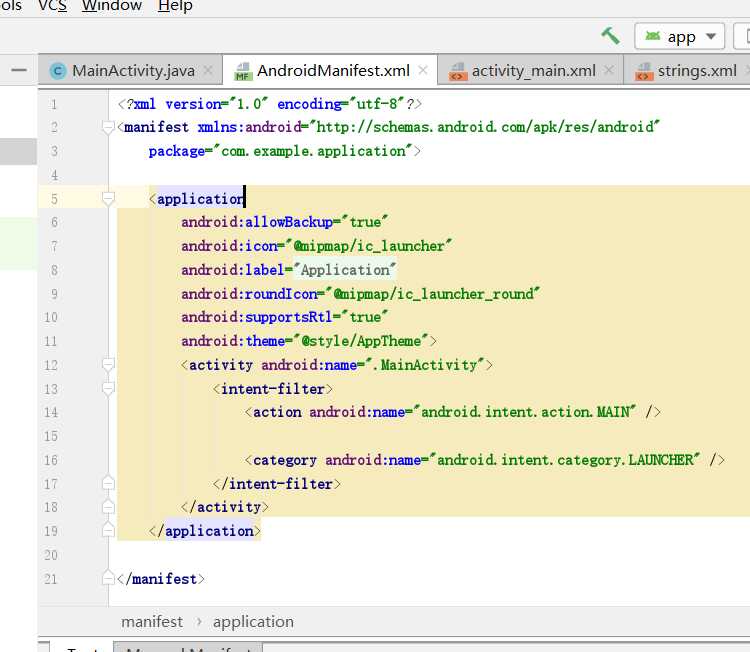
Task: Click the opening application tag on line 5
Action: tap(197, 199)
